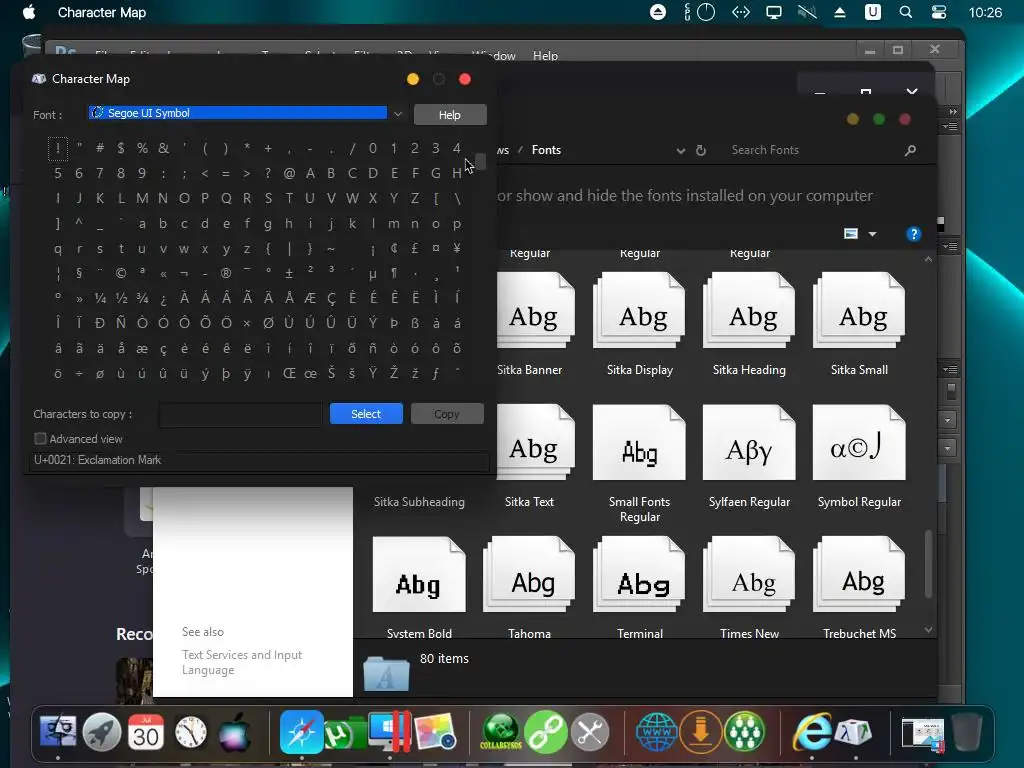Enable the Advanced view checkbox

tap(40, 438)
